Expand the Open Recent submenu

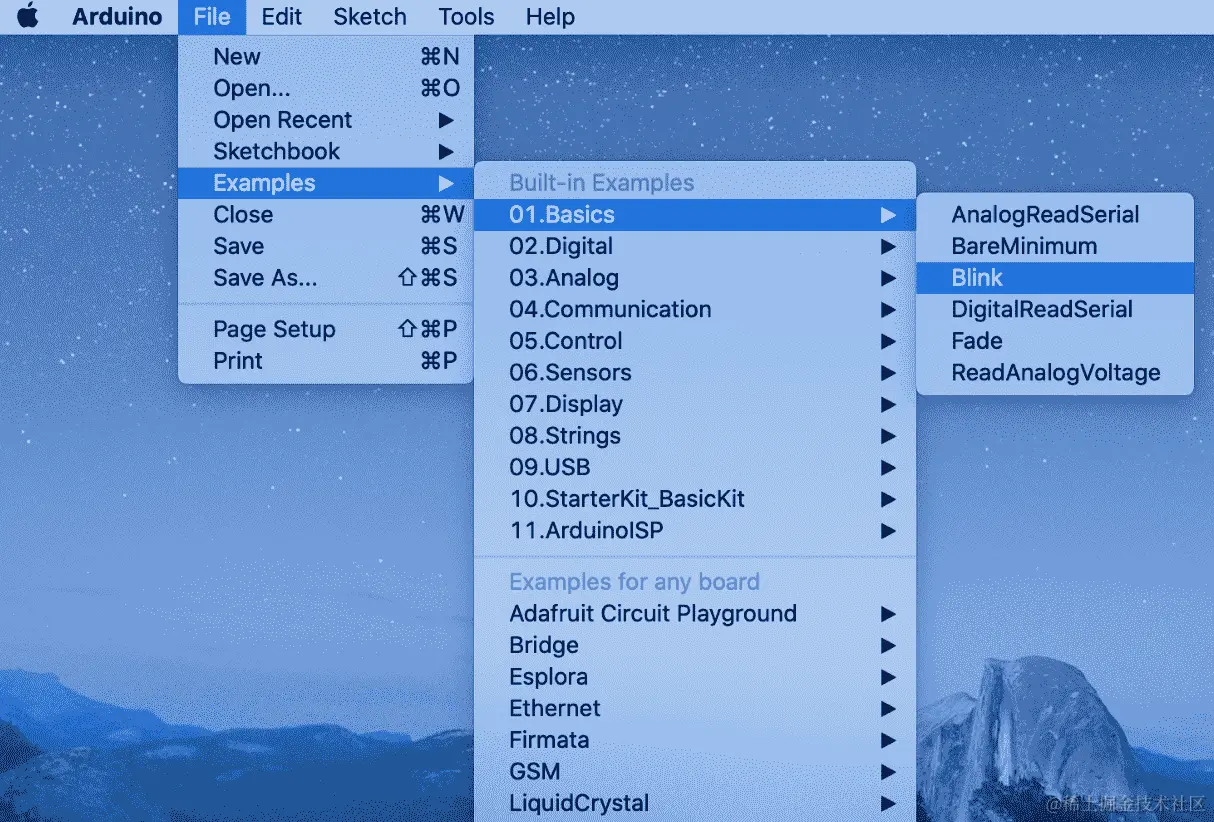point(326,120)
